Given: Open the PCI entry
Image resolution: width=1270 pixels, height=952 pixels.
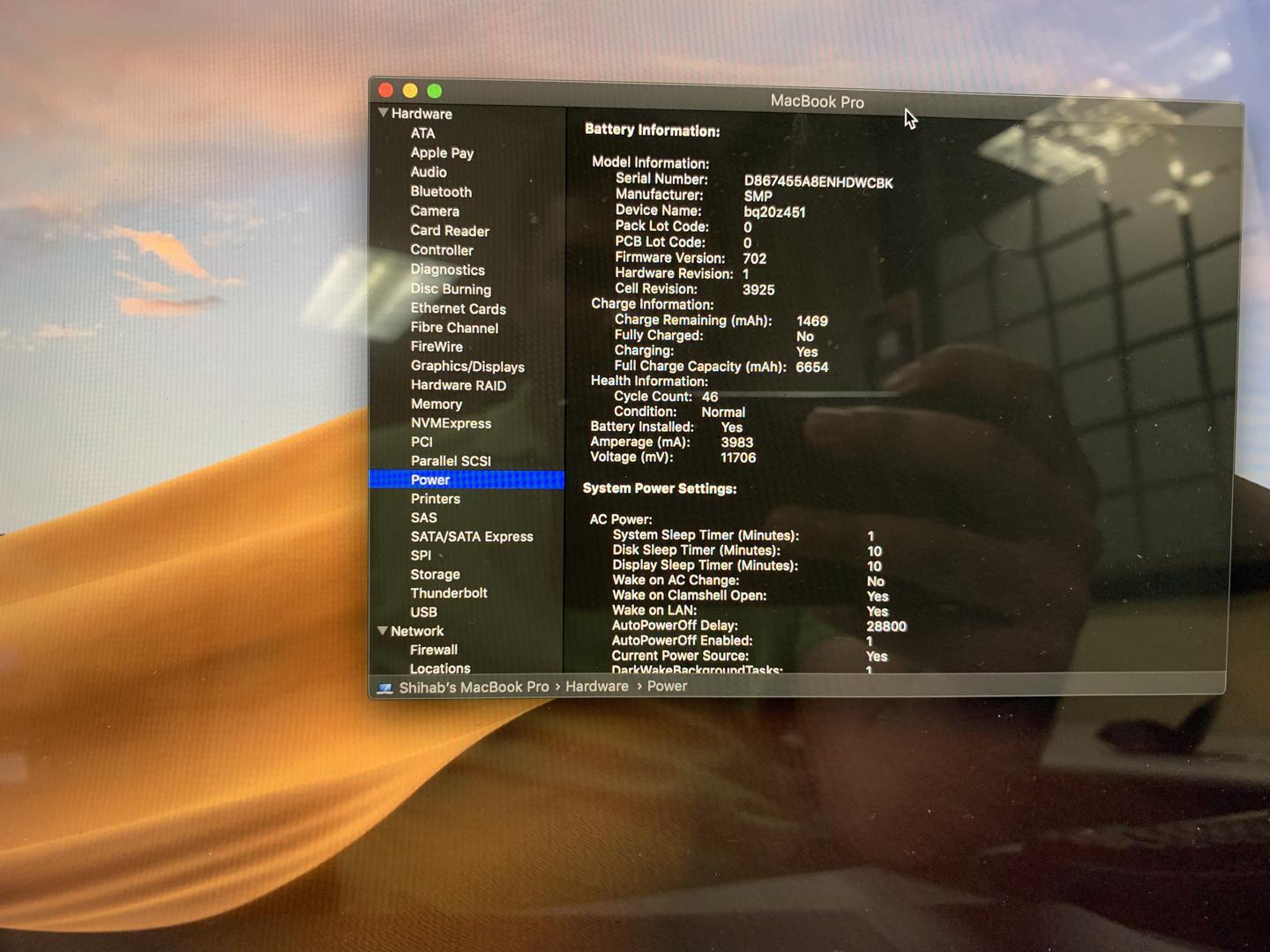Looking at the screenshot, I should click(x=422, y=442).
